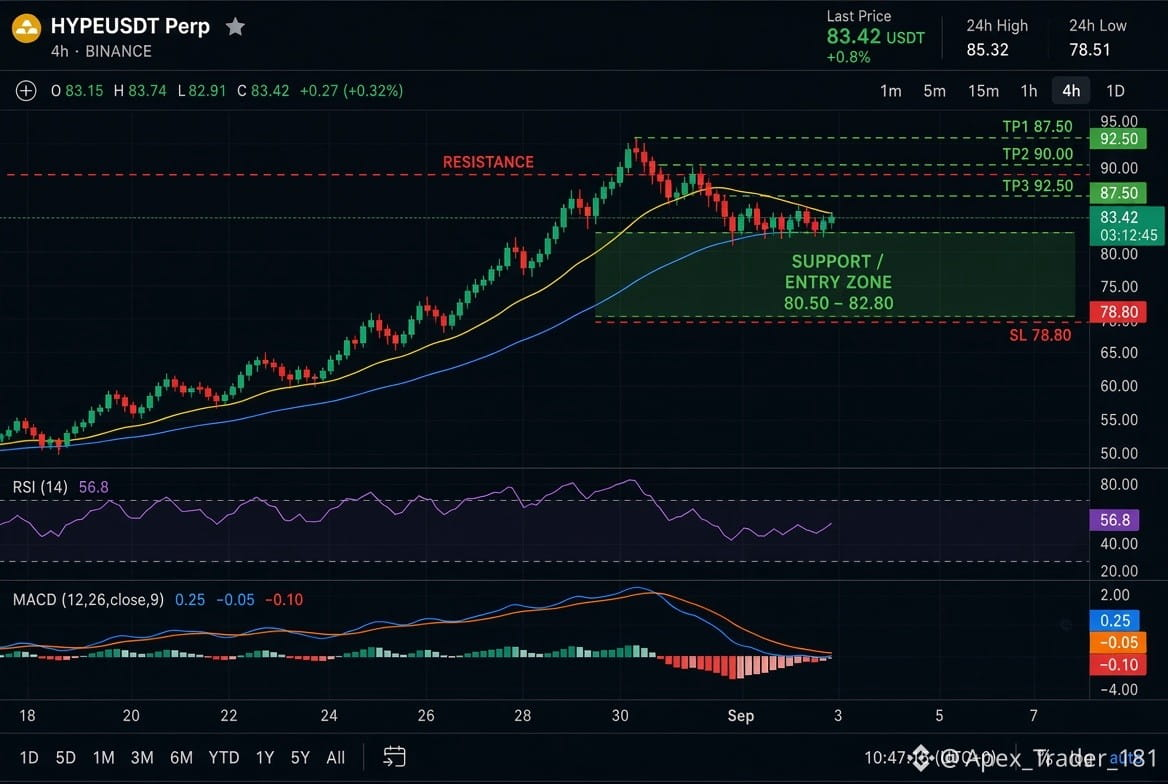Image resolution: width=1168 pixels, height=784 pixels.
Task: Choose the 5Y range button
Action: pyautogui.click(x=300, y=758)
